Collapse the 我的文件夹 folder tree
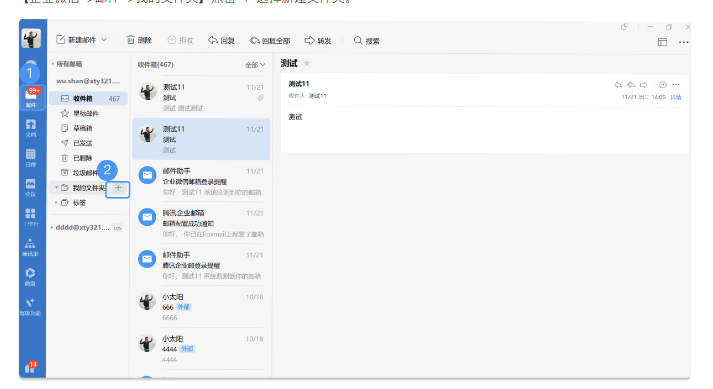The height and width of the screenshot is (389, 713). pos(56,187)
